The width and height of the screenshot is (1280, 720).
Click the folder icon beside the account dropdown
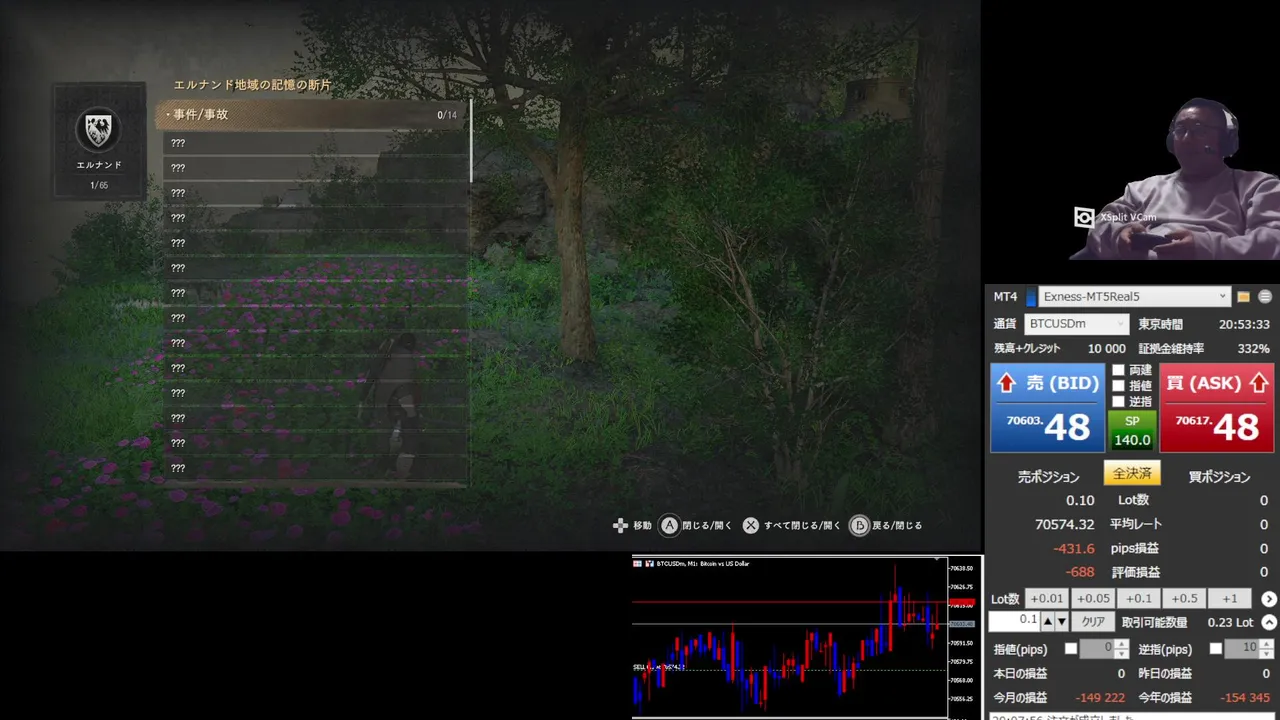pos(1243,297)
